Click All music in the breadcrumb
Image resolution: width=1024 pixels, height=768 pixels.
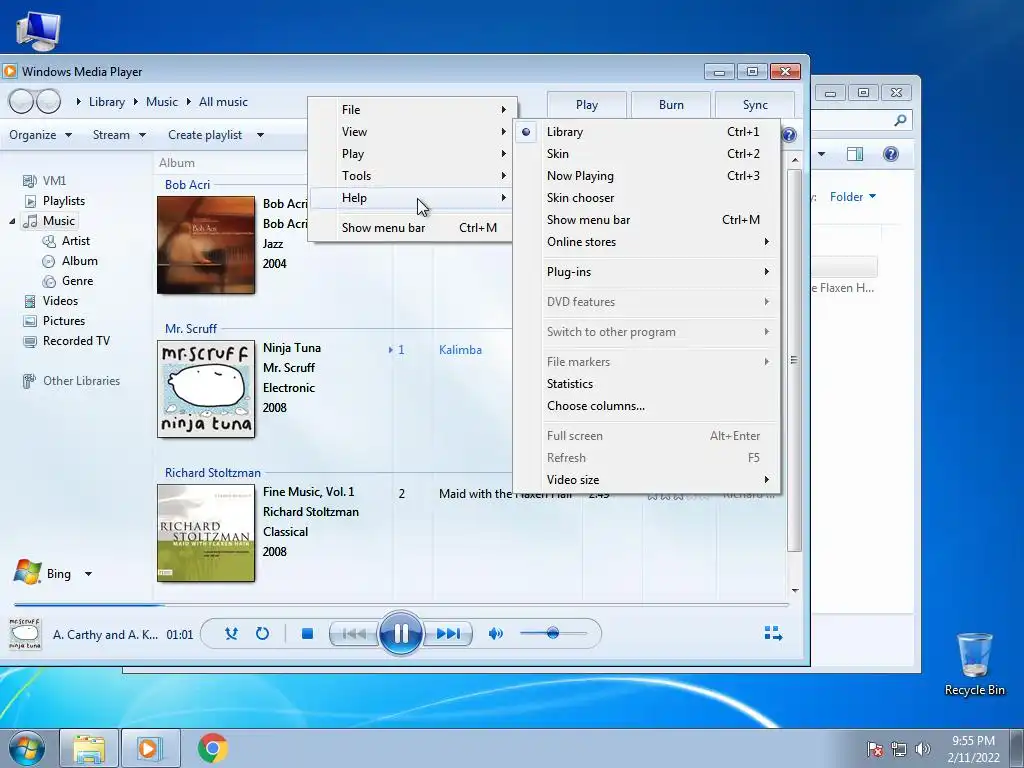(x=223, y=102)
